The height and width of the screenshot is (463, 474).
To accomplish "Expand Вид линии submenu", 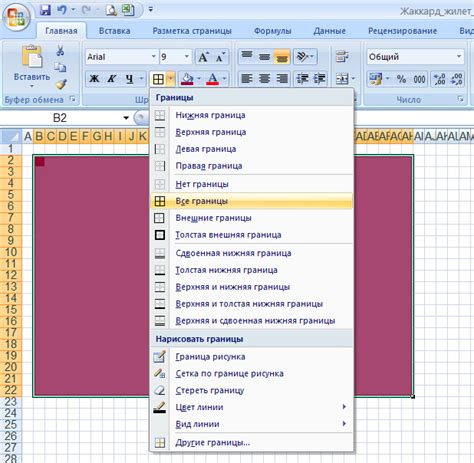I will [344, 424].
